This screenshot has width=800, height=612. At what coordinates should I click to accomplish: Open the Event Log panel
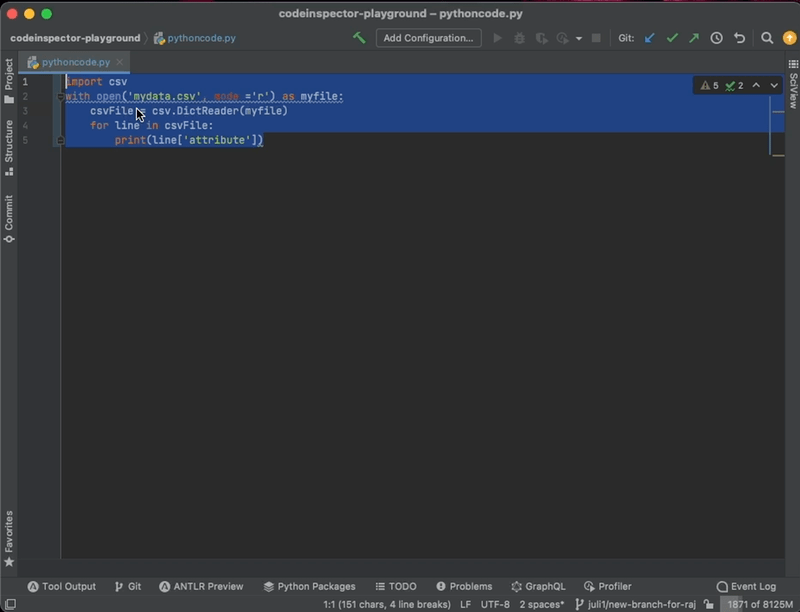(x=746, y=586)
